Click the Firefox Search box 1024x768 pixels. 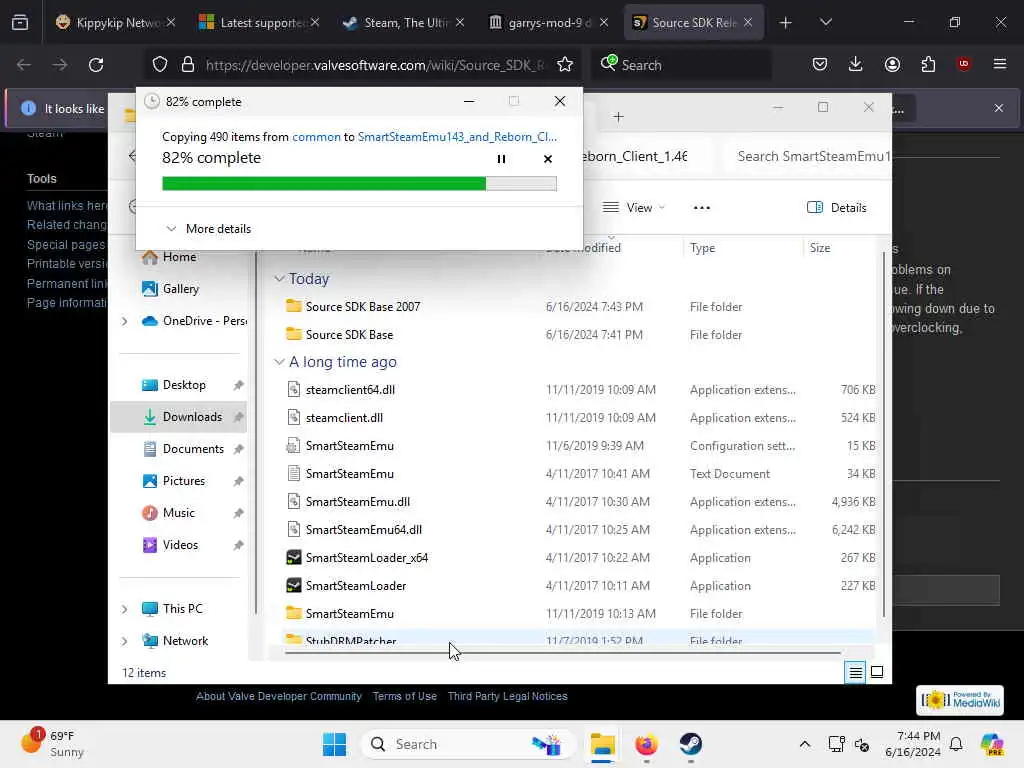click(682, 65)
